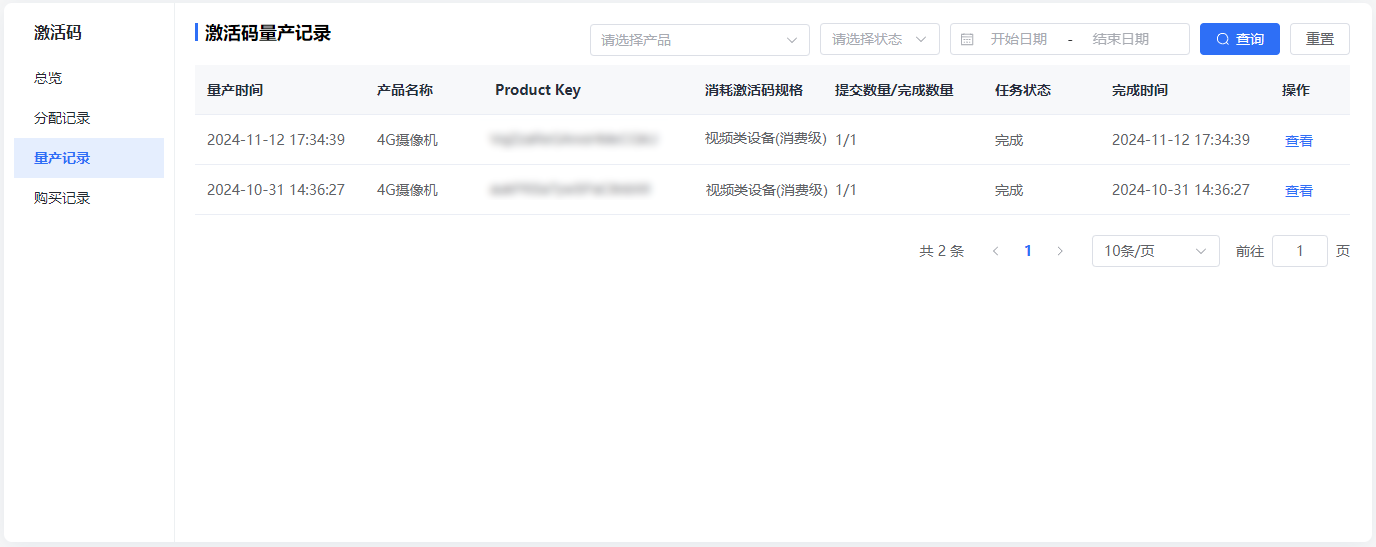Click 1/1 quantity in the 2024-11-12 row
The width and height of the screenshot is (1376, 547).
tap(846, 140)
